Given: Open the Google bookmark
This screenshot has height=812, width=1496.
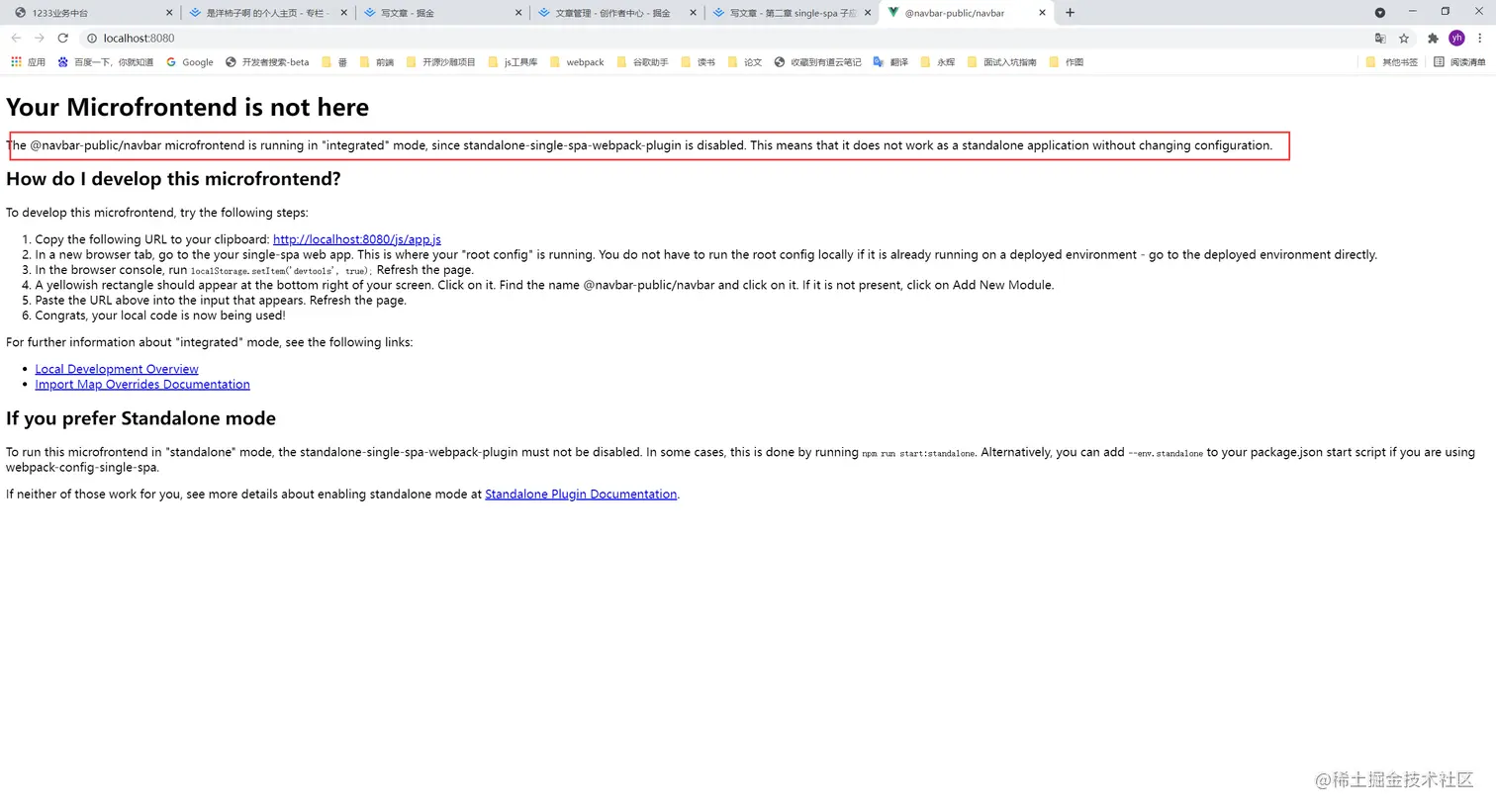Looking at the screenshot, I should 190,61.
